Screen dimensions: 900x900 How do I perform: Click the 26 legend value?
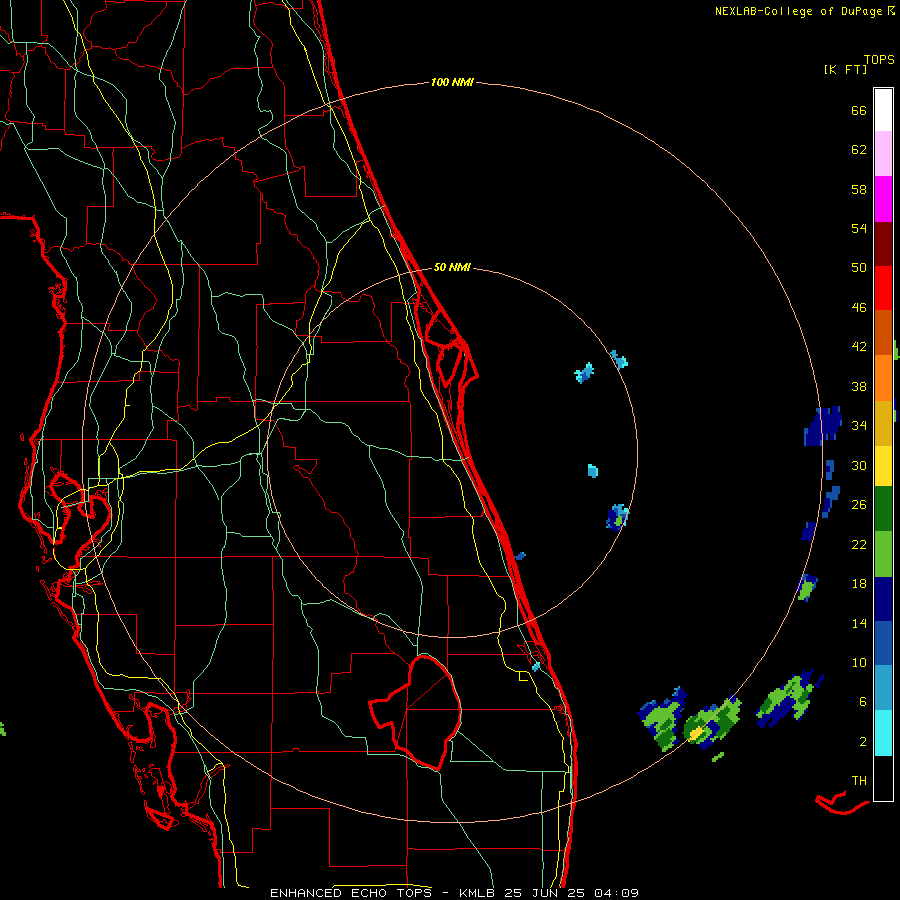click(859, 505)
